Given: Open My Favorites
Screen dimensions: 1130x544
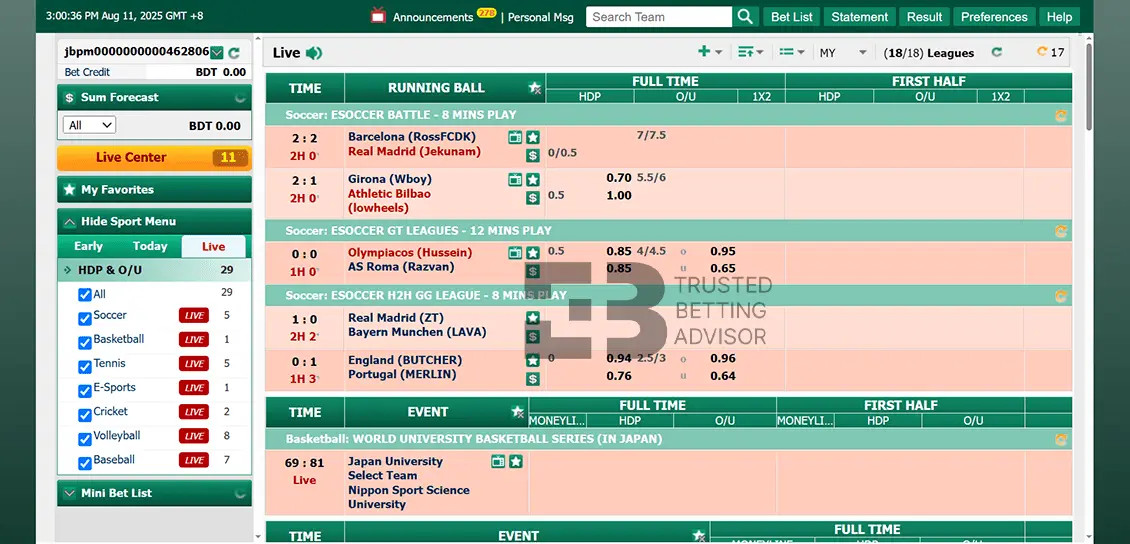Looking at the screenshot, I should click(154, 189).
